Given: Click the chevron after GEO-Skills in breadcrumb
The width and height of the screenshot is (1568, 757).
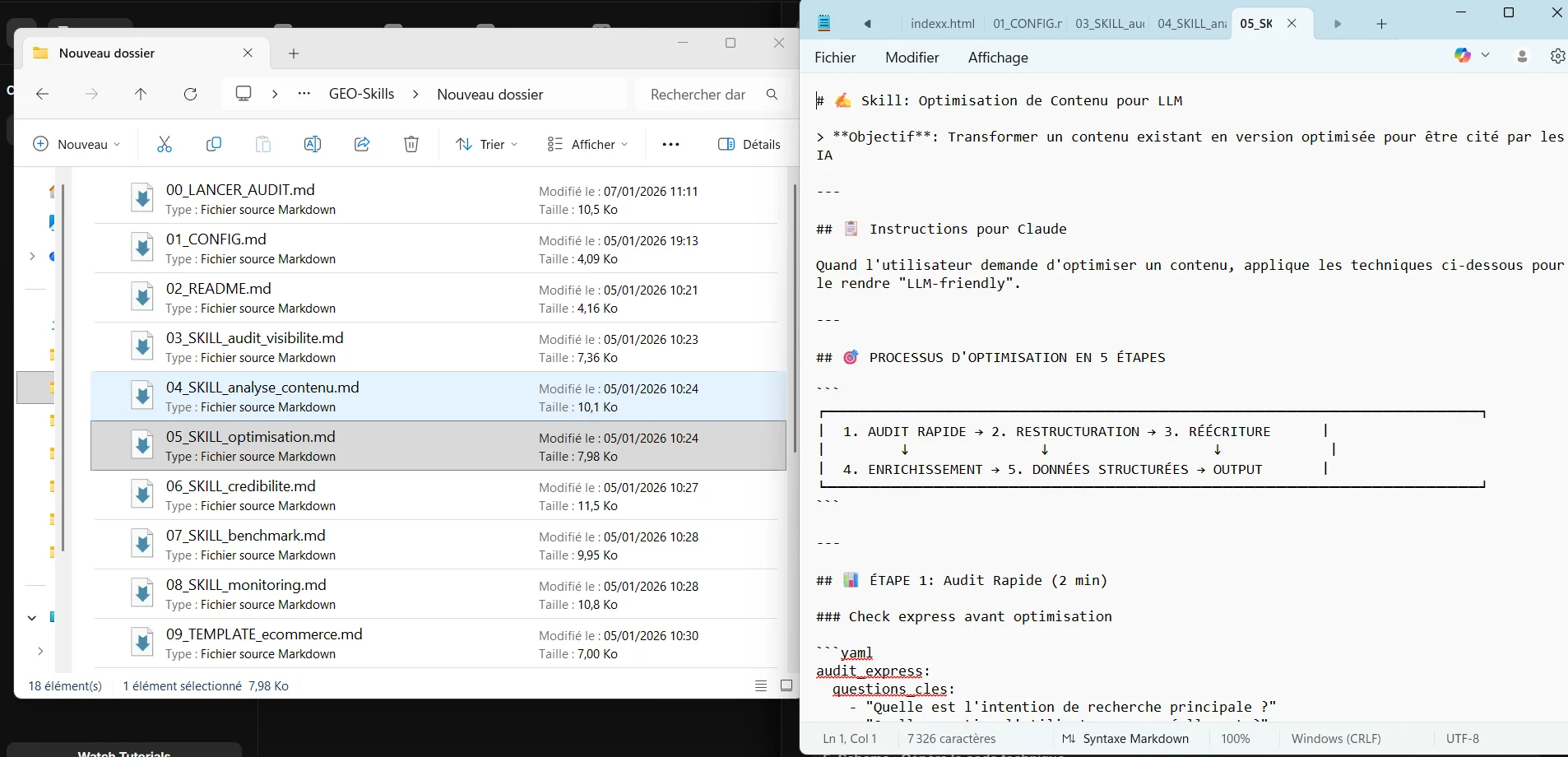Looking at the screenshot, I should point(415,95).
